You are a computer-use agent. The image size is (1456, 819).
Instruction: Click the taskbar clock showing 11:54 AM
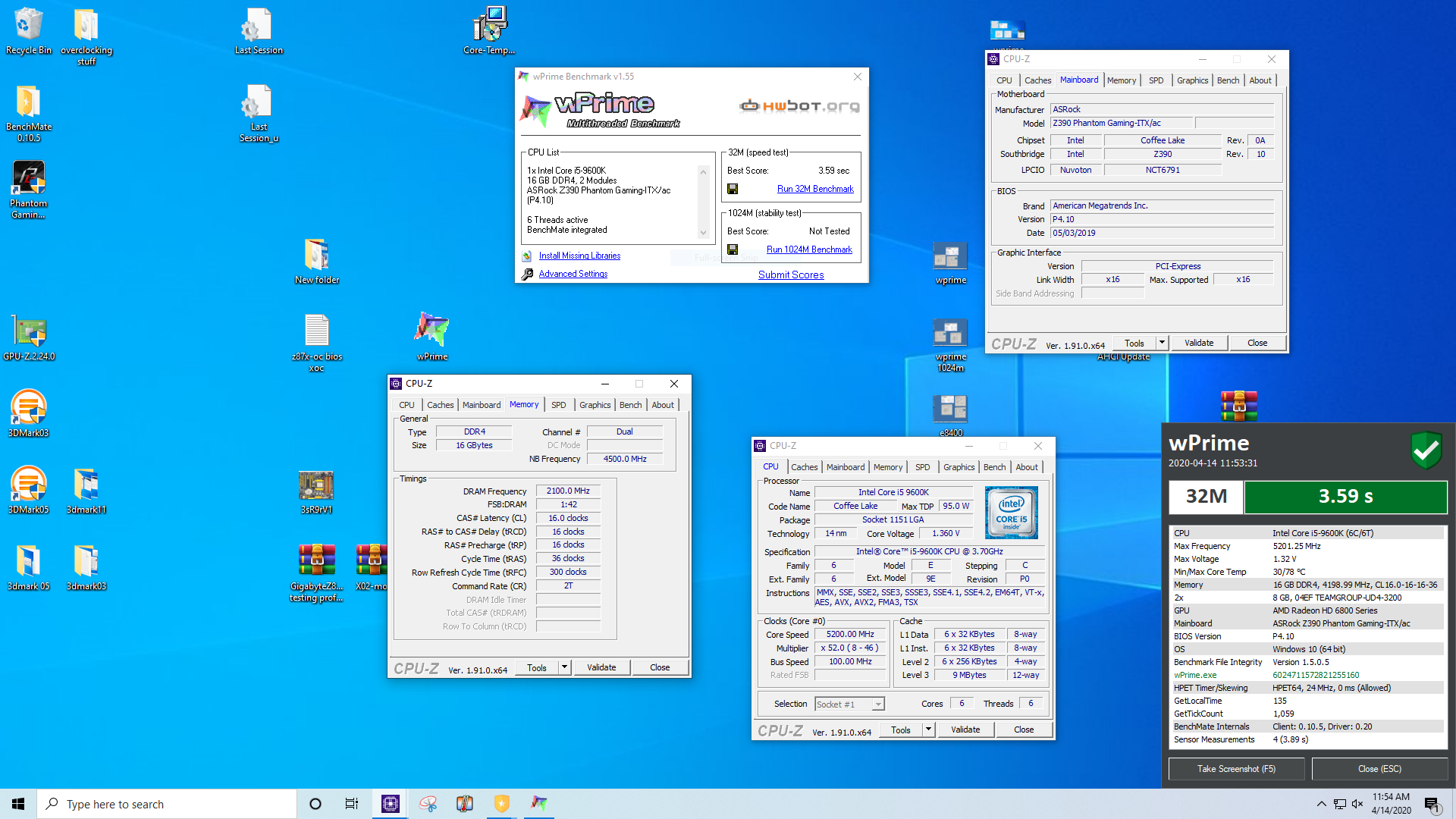(1391, 804)
